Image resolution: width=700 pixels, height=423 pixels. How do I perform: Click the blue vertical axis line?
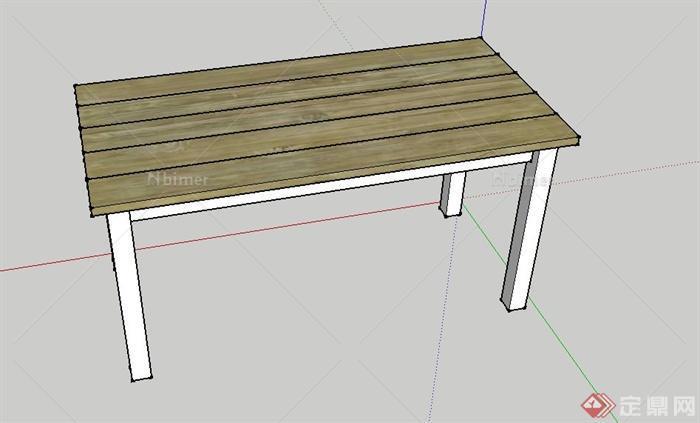click(485, 18)
